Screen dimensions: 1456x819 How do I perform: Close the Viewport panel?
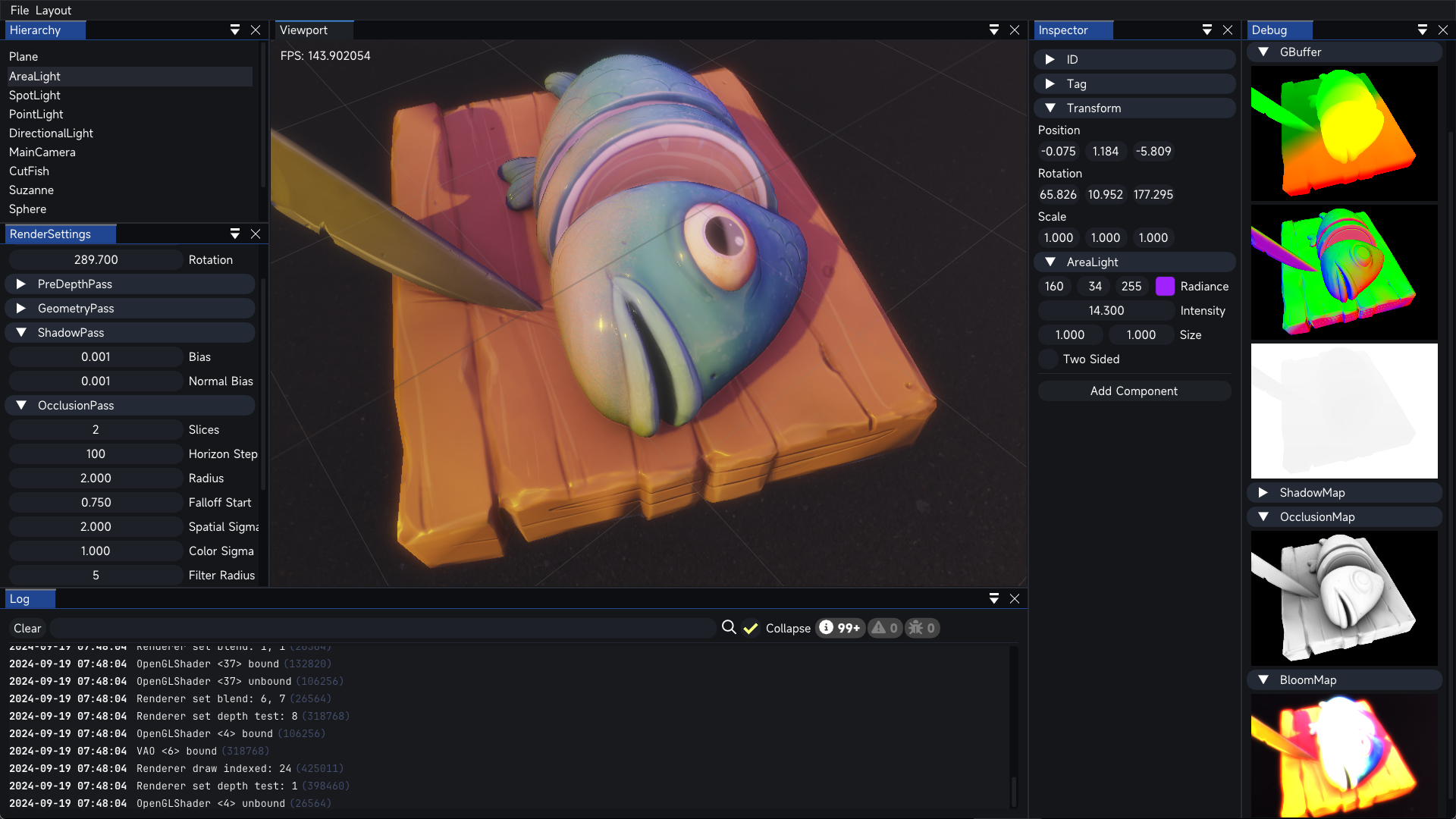pos(1015,30)
